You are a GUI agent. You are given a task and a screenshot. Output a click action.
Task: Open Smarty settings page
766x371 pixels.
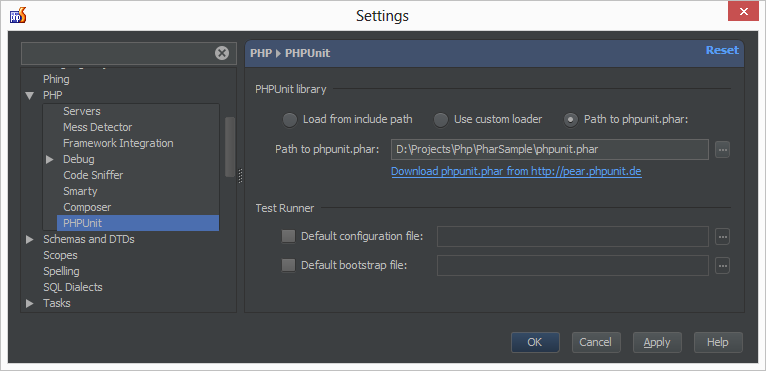[80, 191]
